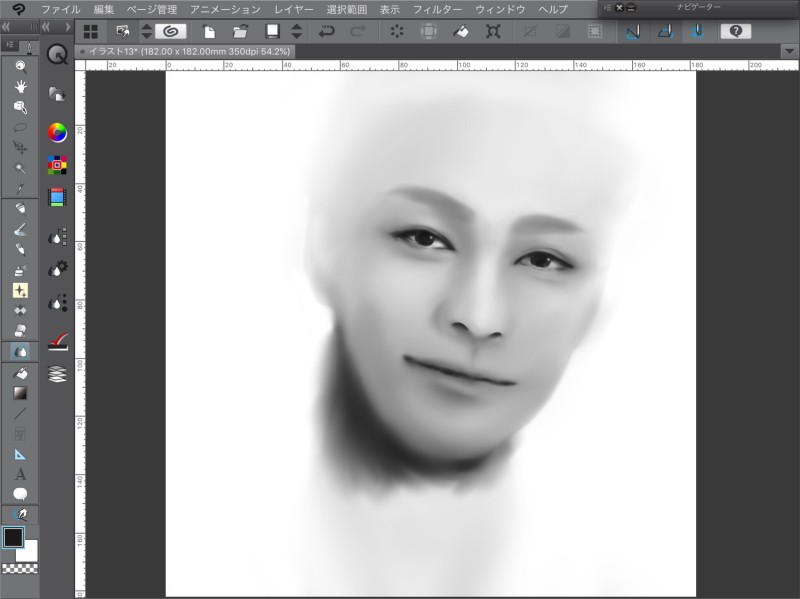Select the Zoom magnifier tool
The width and height of the screenshot is (800, 599).
[20, 66]
